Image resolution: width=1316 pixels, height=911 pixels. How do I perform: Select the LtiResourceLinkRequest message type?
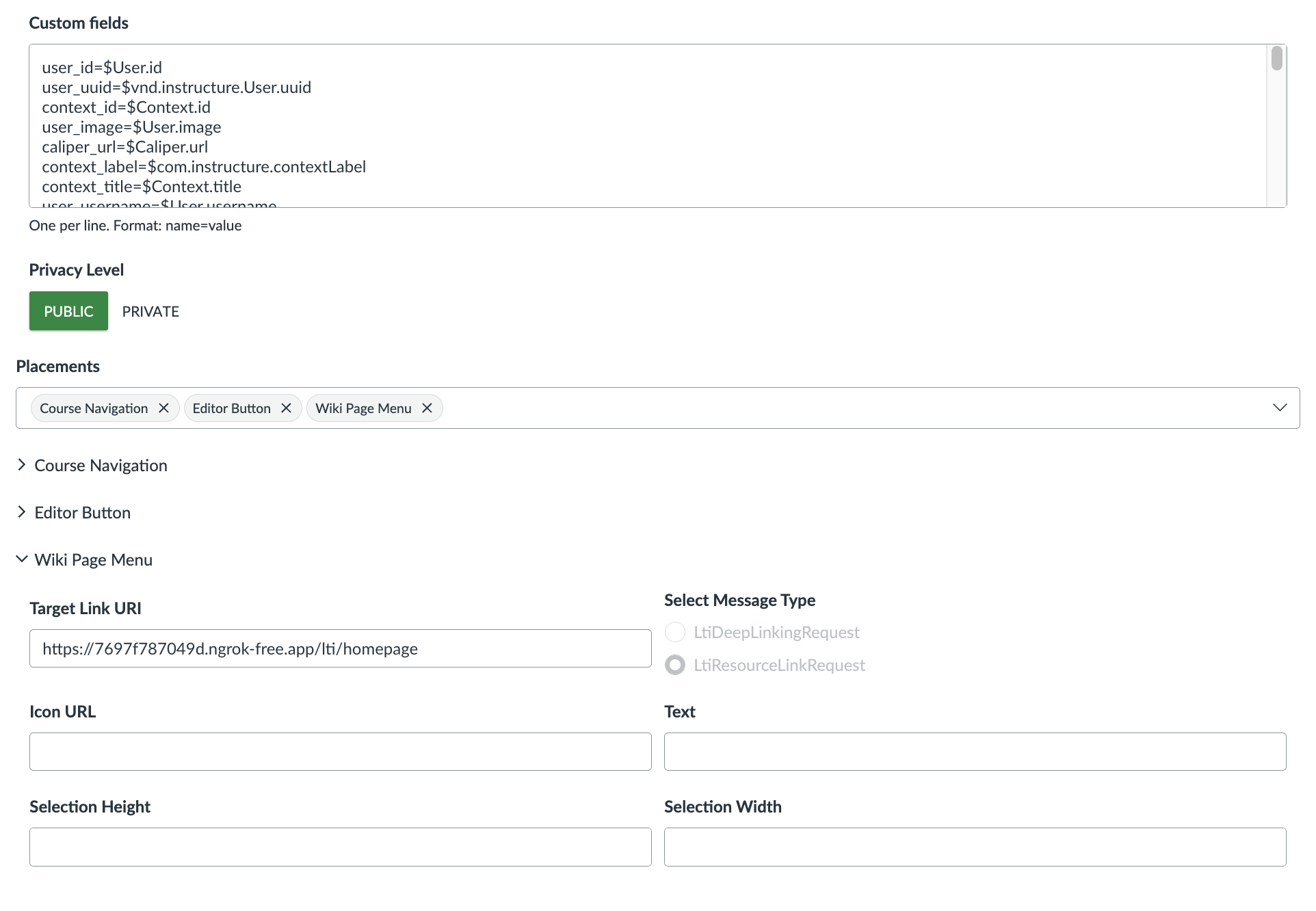click(x=674, y=664)
